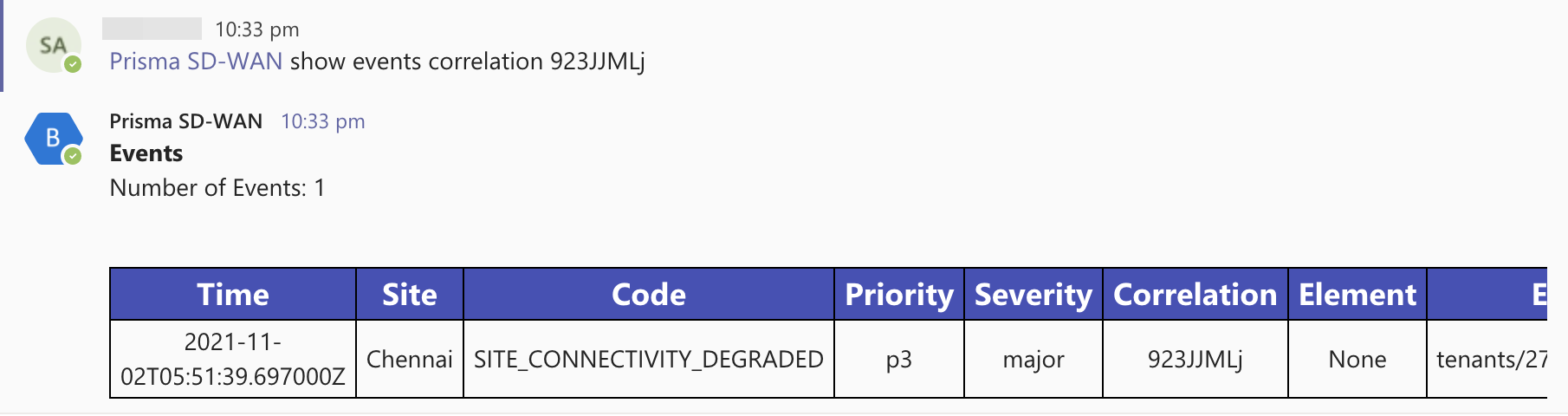Select the Chennai site cell
The width and height of the screenshot is (1568, 416).
coord(410,360)
